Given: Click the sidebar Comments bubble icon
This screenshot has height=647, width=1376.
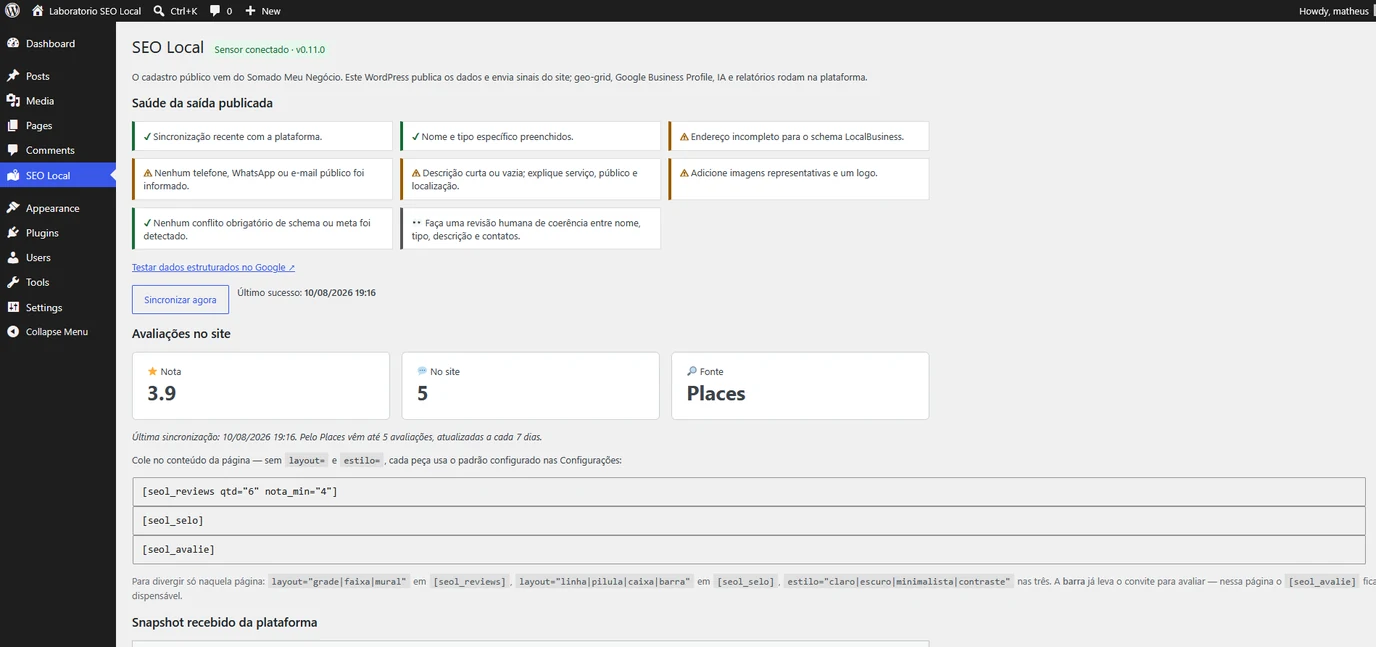Looking at the screenshot, I should [x=13, y=150].
